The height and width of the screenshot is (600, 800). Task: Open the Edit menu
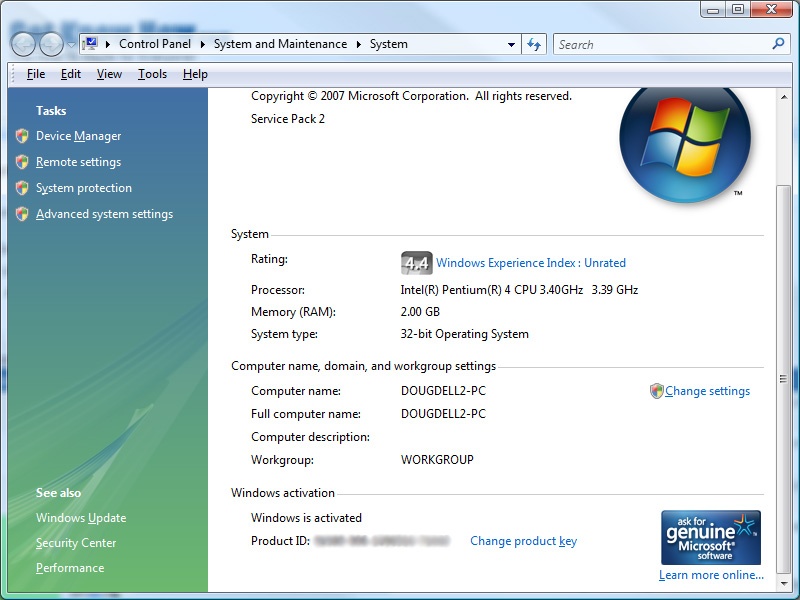click(71, 74)
